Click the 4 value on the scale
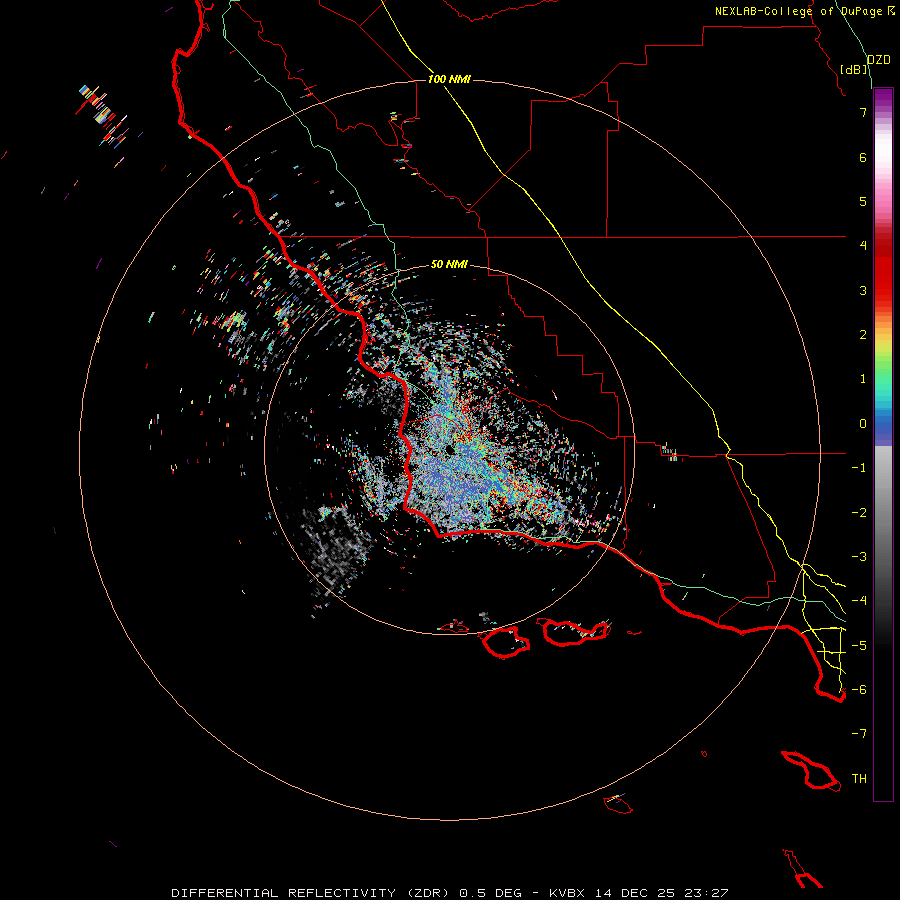 click(863, 246)
